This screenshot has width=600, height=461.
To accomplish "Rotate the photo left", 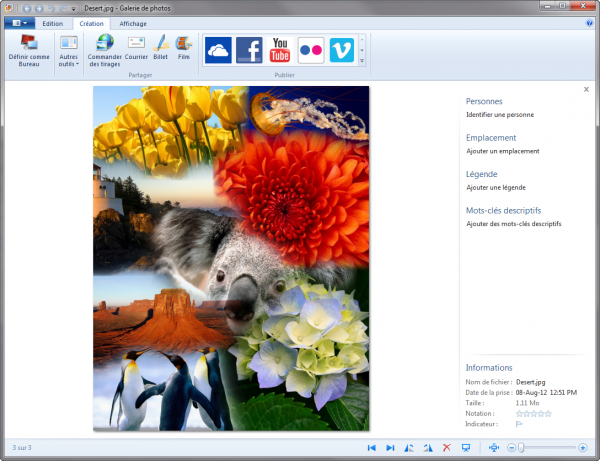I will pyautogui.click(x=409, y=447).
